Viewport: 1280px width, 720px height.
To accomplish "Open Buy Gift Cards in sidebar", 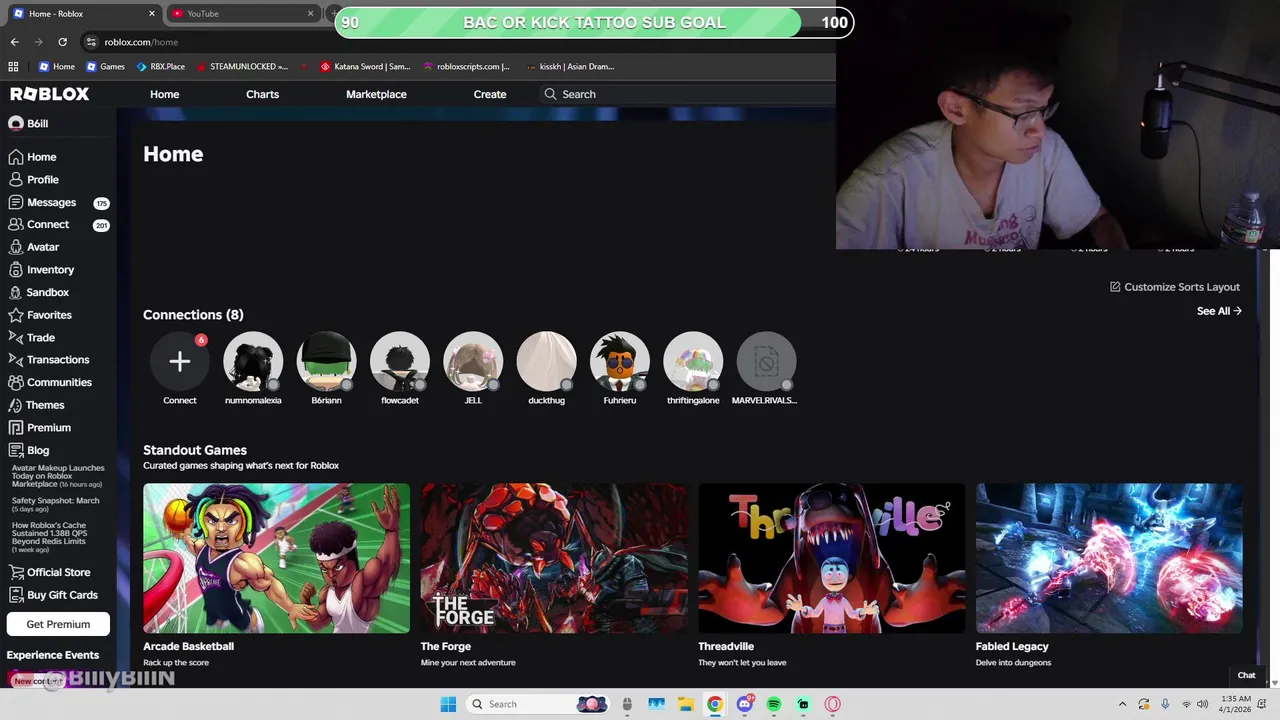I will point(52,595).
